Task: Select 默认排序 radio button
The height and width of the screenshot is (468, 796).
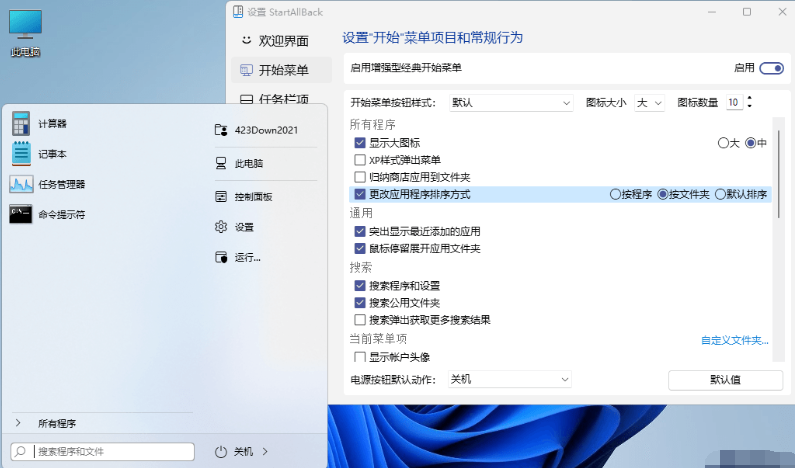Action: (720, 194)
